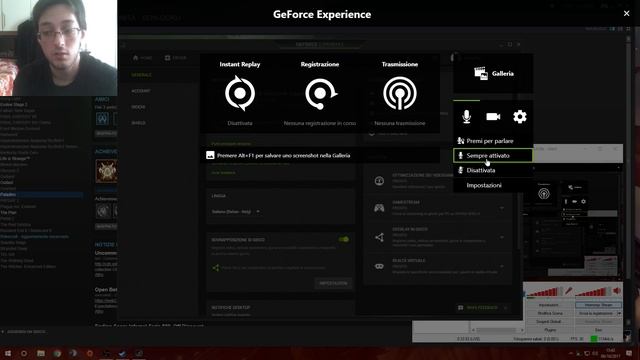Open the Trasmissione broadcast icon
The height and width of the screenshot is (360, 640).
coord(400,93)
